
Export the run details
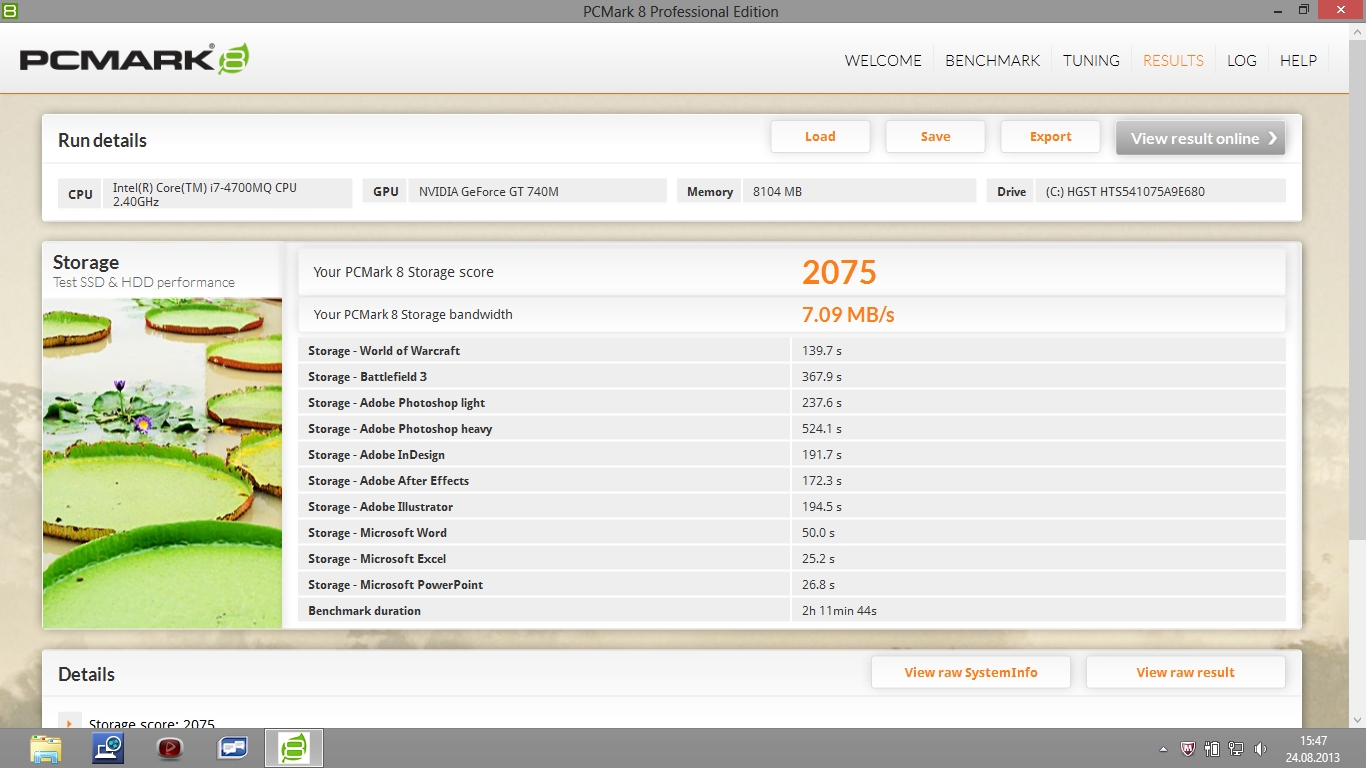tap(1050, 137)
